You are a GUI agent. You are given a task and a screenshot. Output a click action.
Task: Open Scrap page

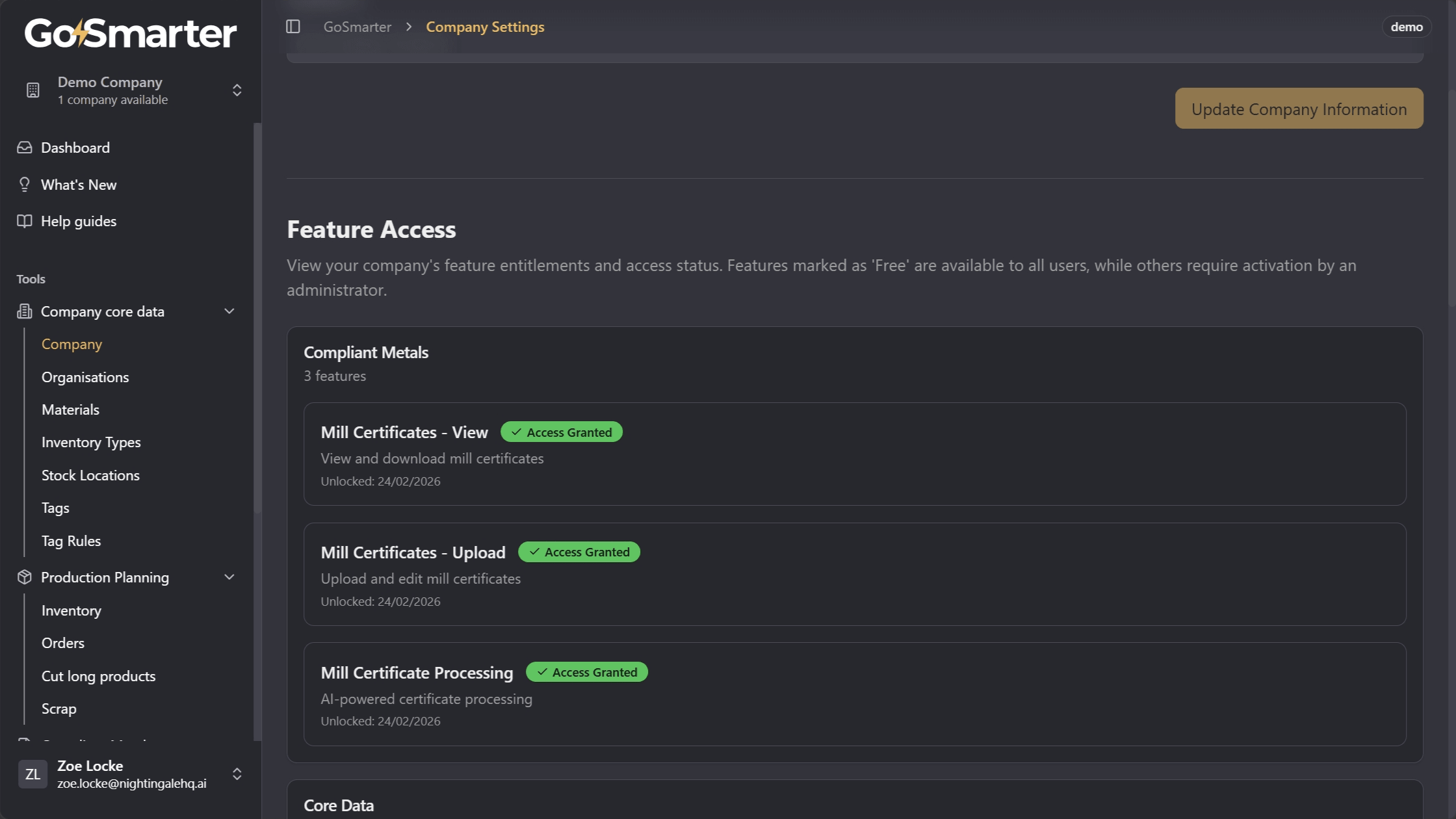click(59, 708)
